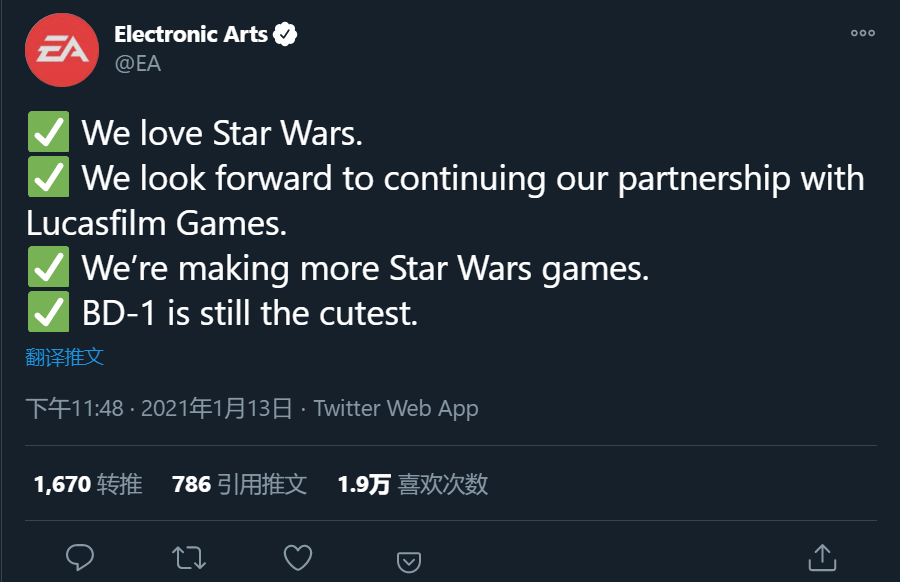Viewport: 900px width, 582px height.
Task: Click the verified badge next to Electronic Arts
Action: (x=286, y=35)
